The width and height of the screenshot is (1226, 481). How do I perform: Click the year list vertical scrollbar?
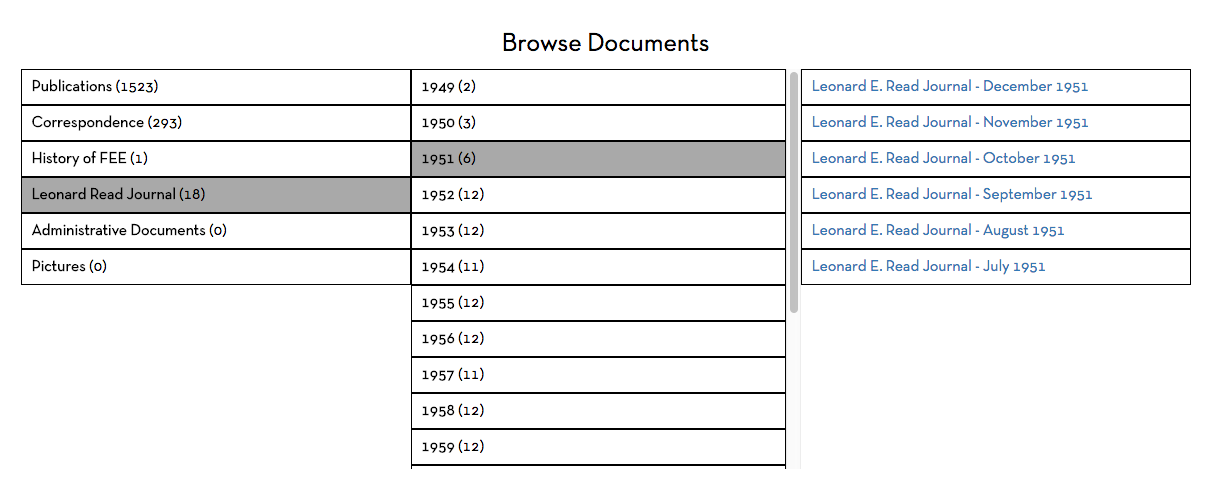[x=794, y=190]
